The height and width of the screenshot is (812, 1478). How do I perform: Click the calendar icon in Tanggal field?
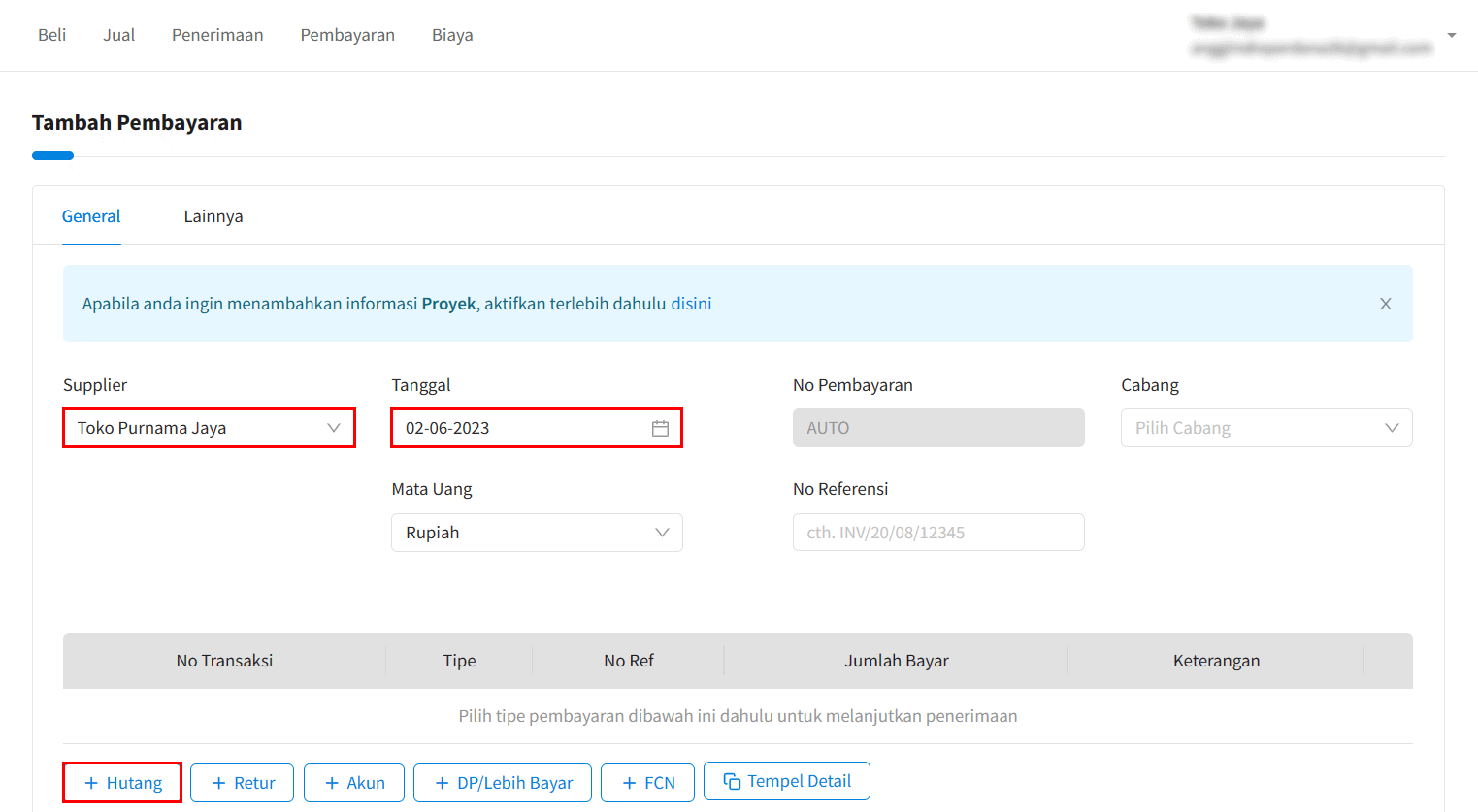coord(660,428)
